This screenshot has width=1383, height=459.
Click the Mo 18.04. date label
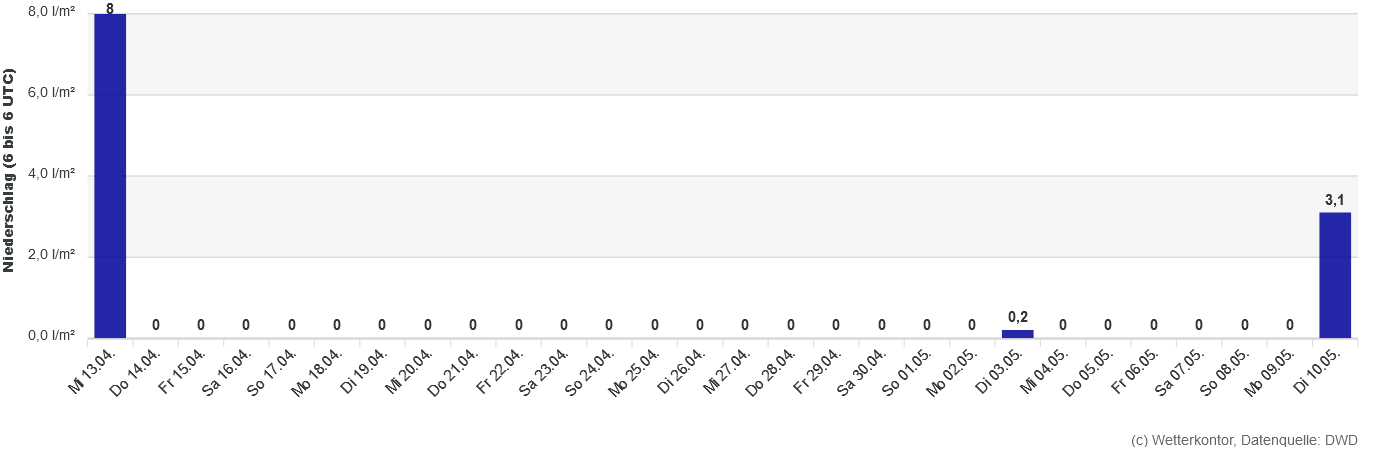(319, 372)
